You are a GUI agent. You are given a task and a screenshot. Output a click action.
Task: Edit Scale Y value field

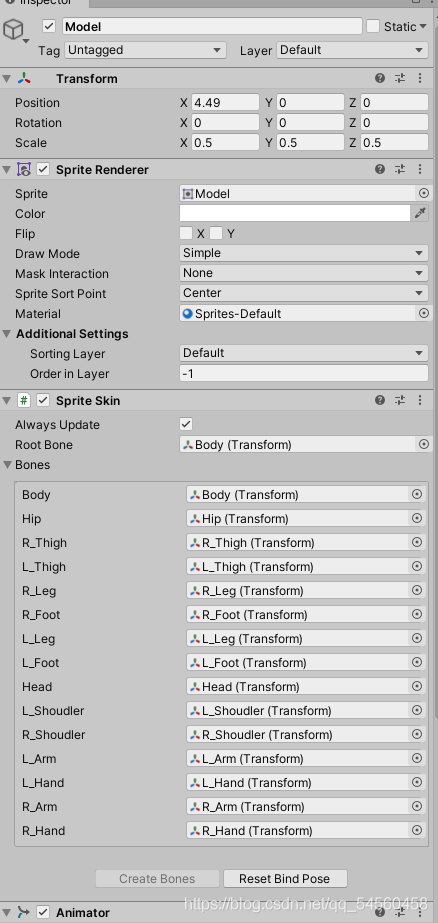tap(310, 142)
